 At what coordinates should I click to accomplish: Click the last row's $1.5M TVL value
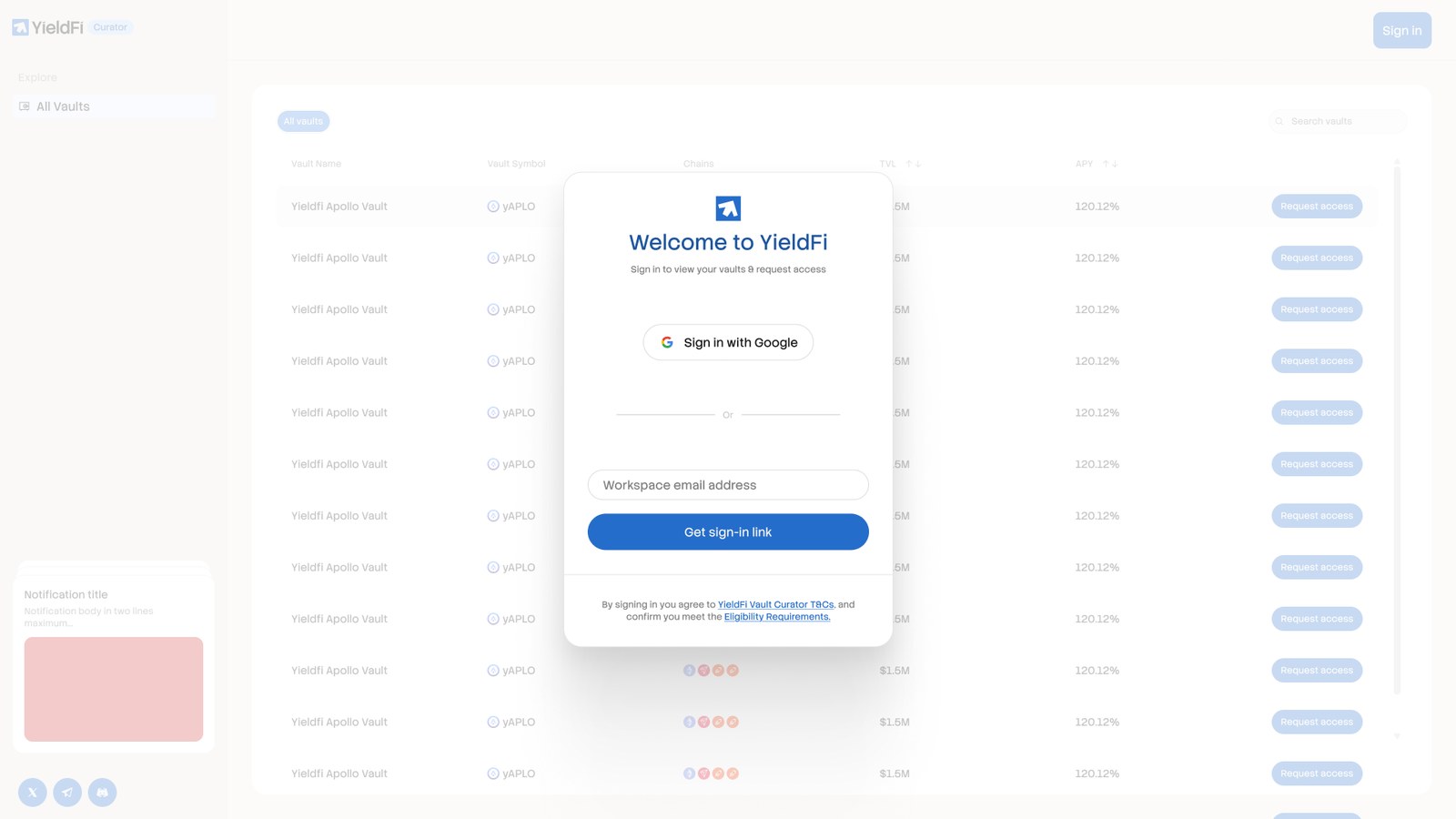(x=895, y=773)
